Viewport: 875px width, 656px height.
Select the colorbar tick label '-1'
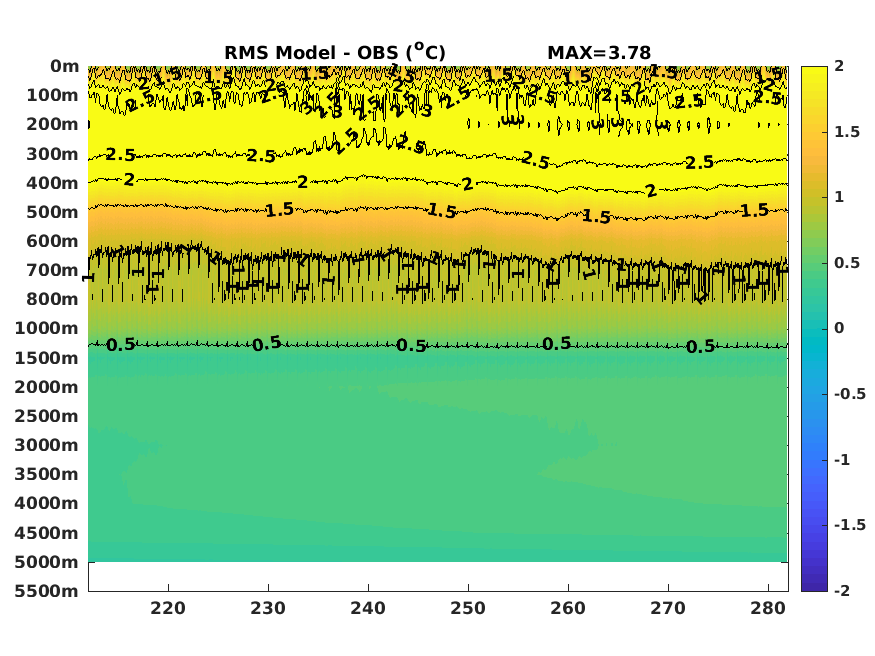[x=842, y=460]
